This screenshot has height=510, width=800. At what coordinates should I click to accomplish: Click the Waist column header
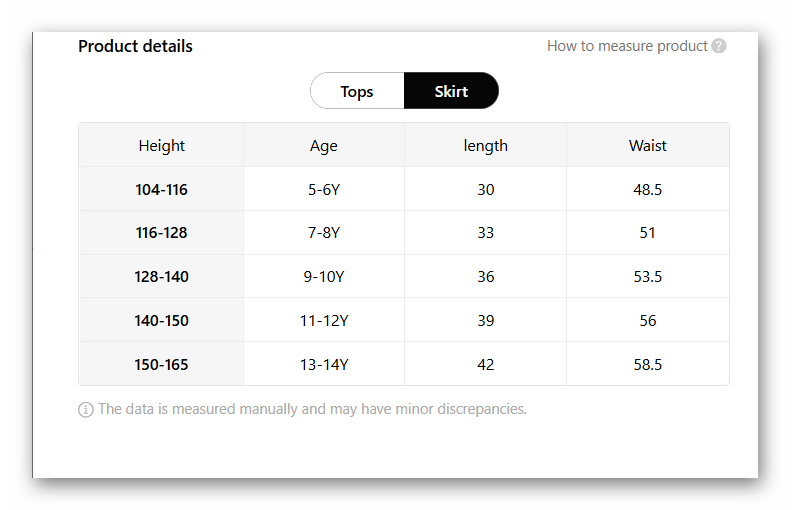648,145
